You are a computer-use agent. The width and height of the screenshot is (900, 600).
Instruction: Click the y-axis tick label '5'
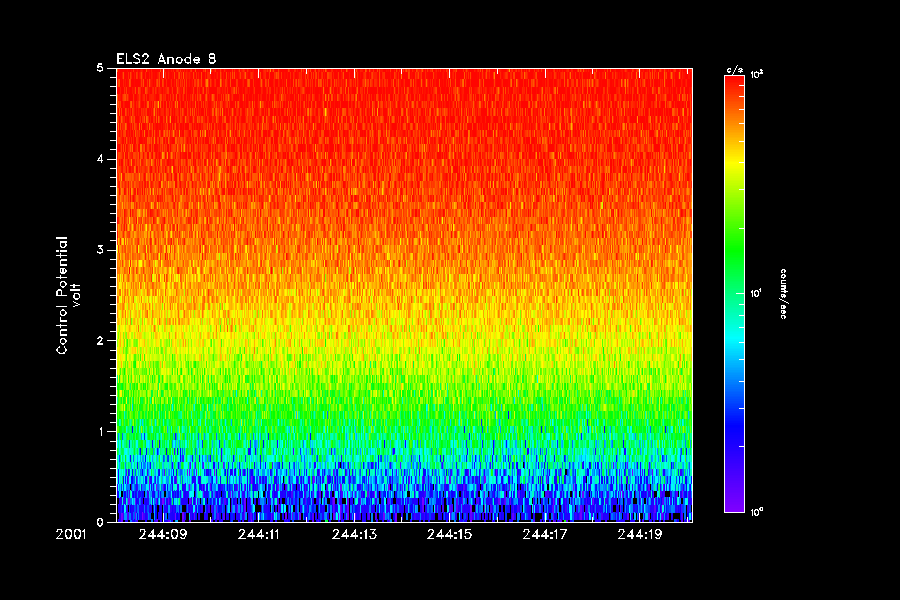[x=100, y=68]
